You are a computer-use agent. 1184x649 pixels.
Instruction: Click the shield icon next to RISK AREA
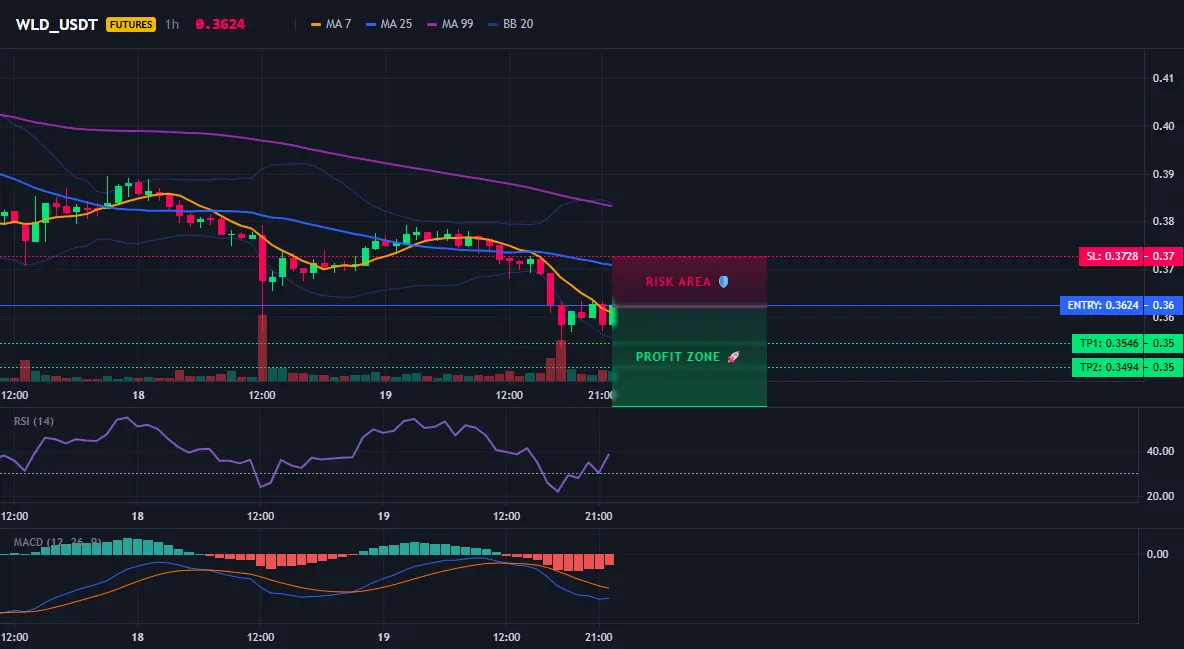tap(723, 282)
